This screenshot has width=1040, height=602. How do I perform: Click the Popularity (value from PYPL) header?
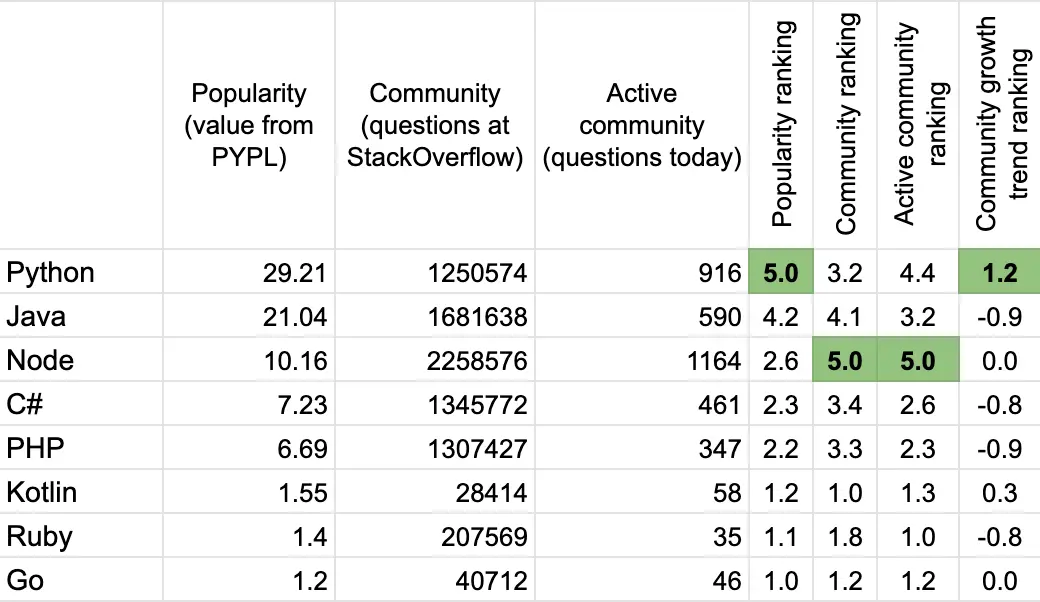tap(249, 125)
